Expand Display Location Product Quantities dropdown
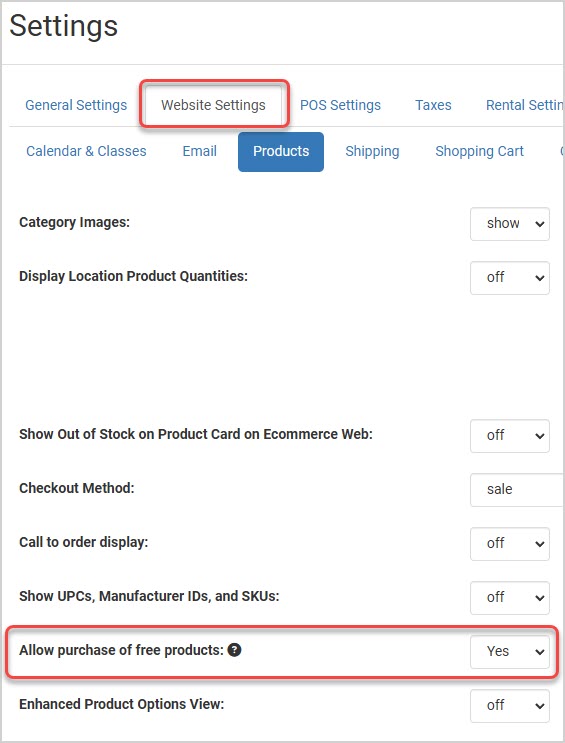Viewport: 565px width, 743px height. click(510, 278)
